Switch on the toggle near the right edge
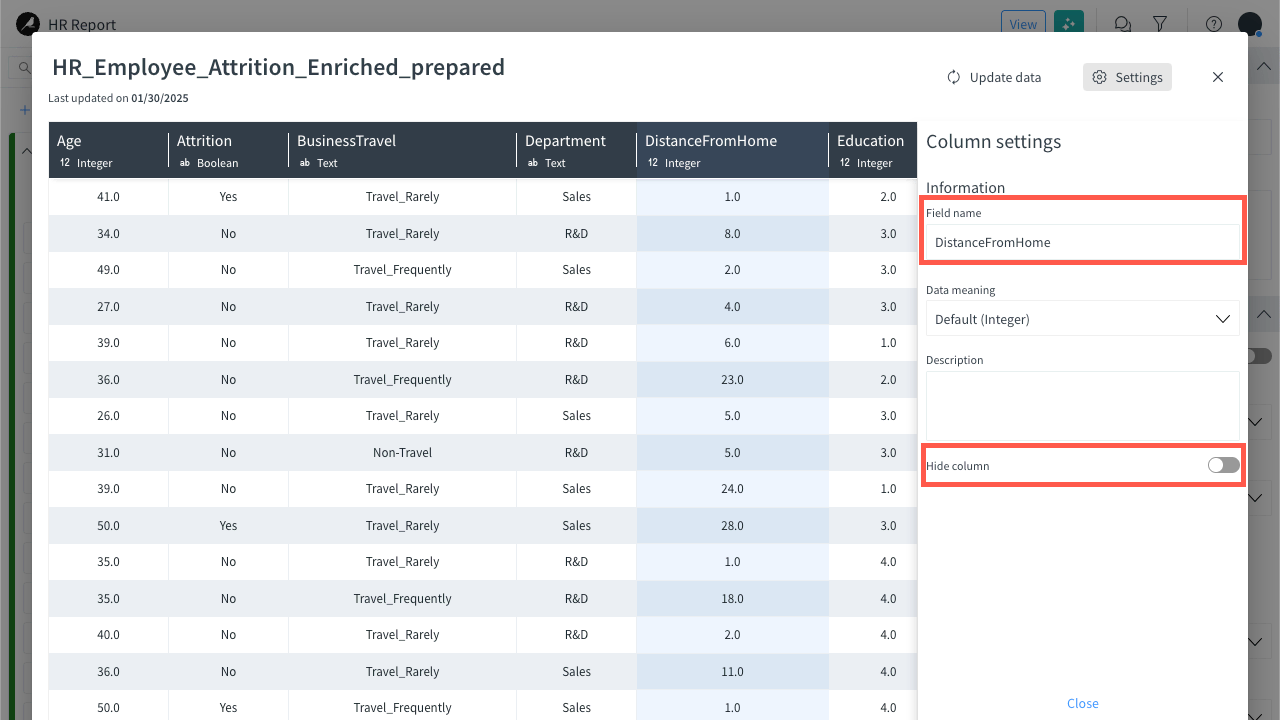This screenshot has width=1280, height=720. click(x=1260, y=355)
